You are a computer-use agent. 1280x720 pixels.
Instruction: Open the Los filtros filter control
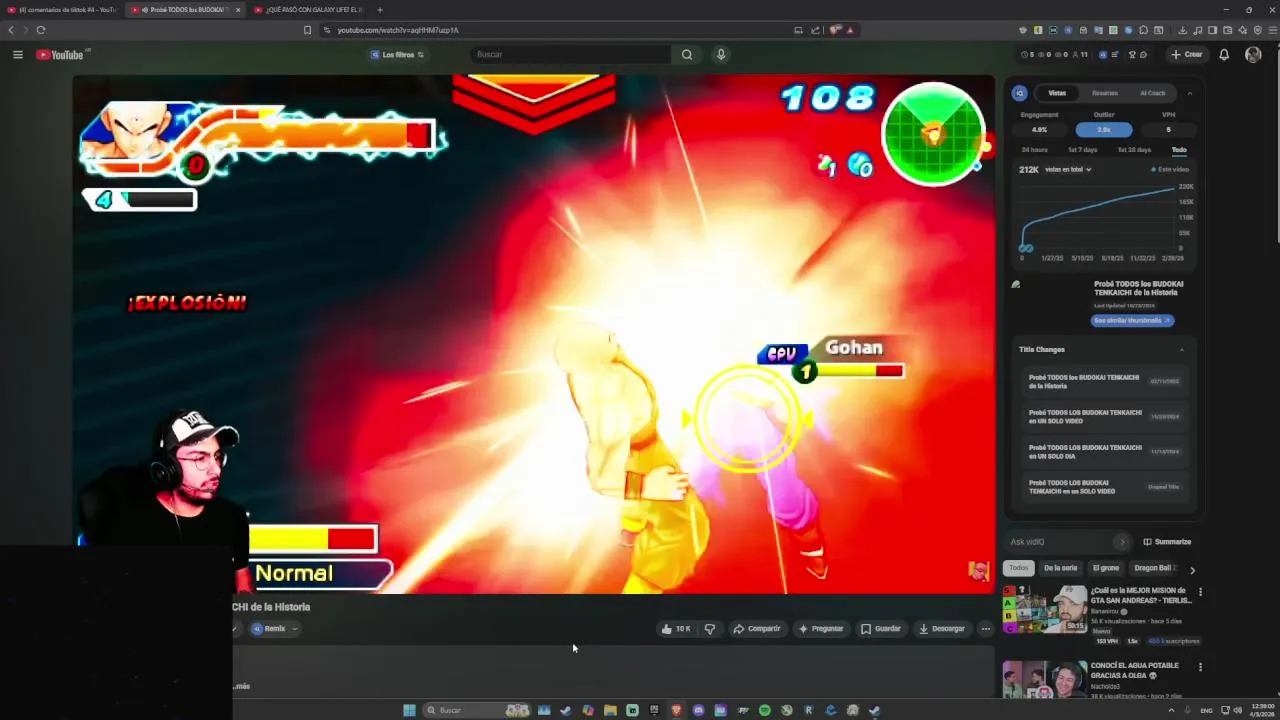(397, 55)
